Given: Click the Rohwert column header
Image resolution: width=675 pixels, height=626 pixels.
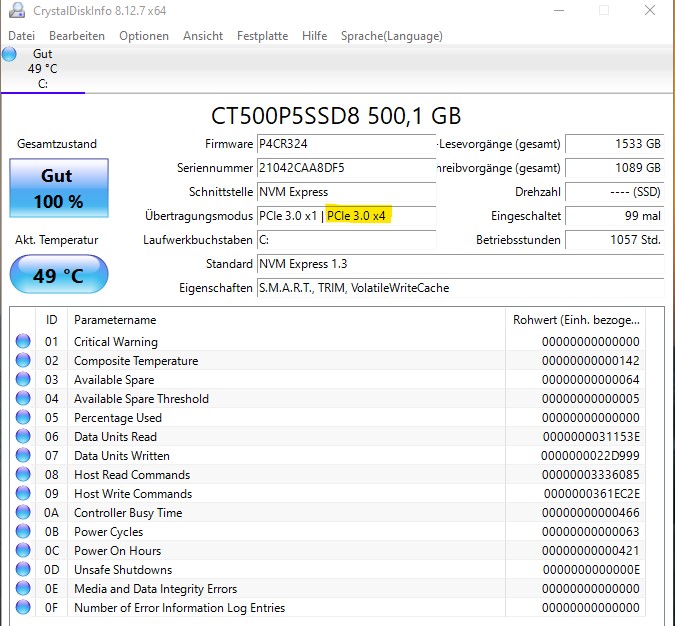Looking at the screenshot, I should click(576, 320).
